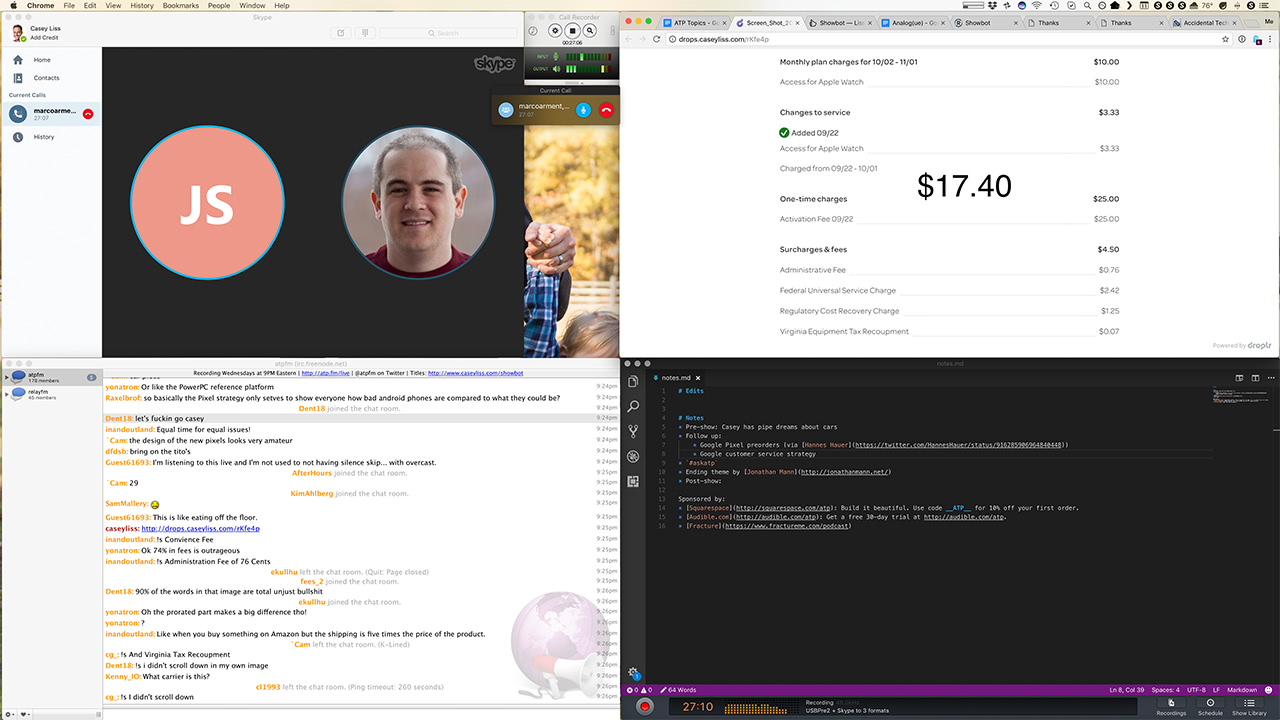Click the Markdown language mode selector
The image size is (1280, 720).
pos(1242,690)
